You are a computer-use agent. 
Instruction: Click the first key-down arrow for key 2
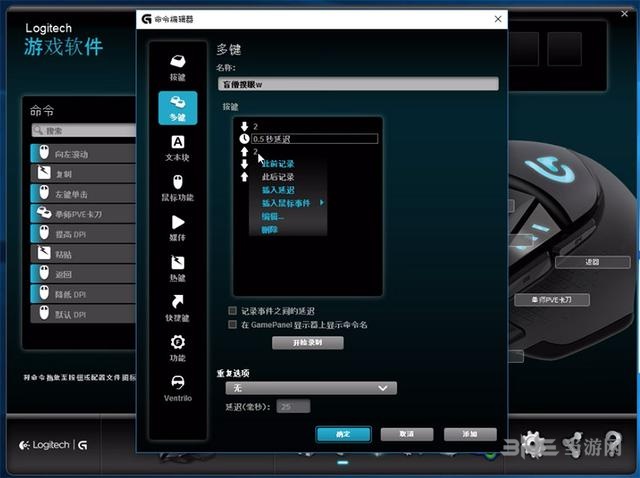[x=244, y=126]
